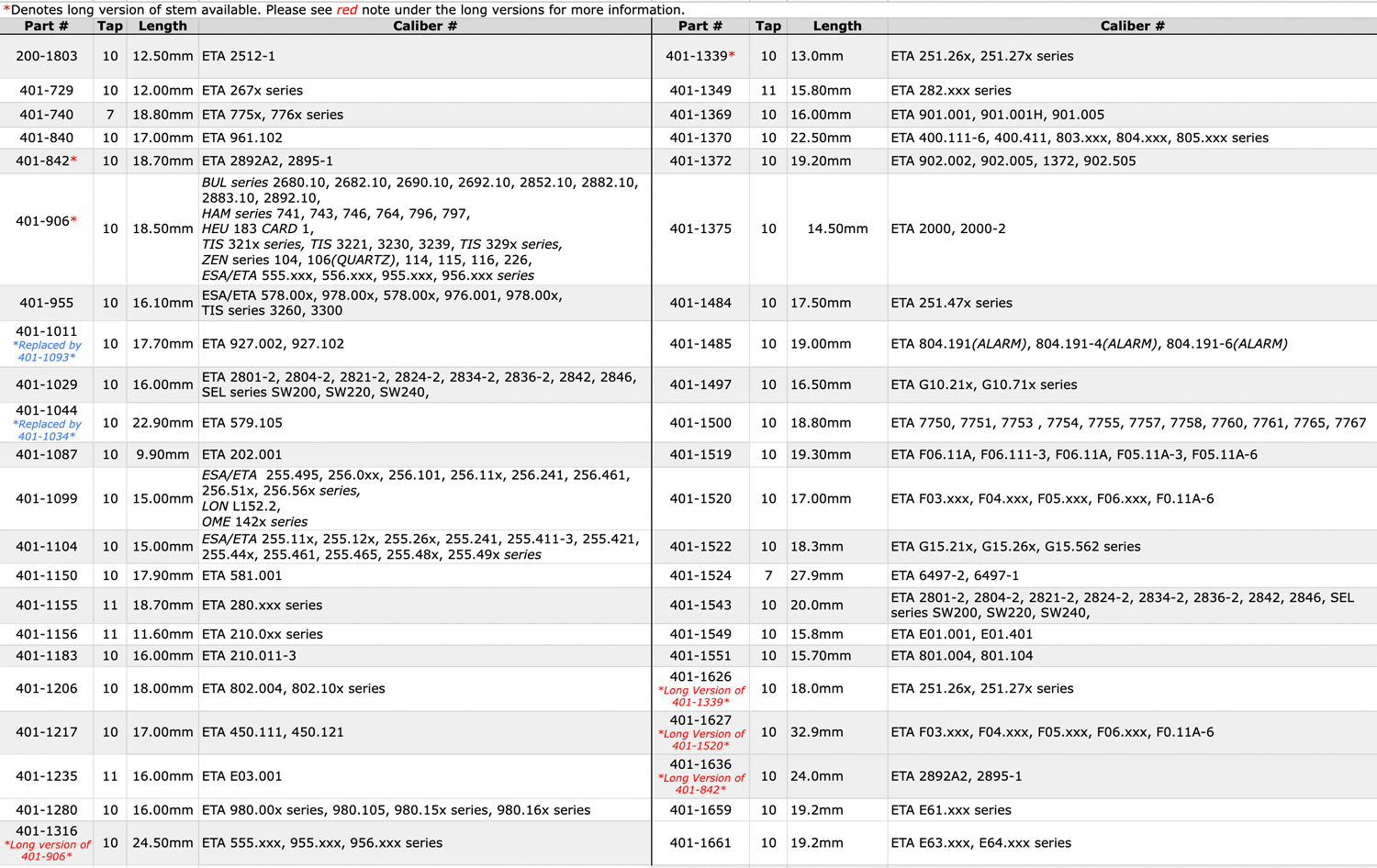Click the left table 'Length' header
1377x868 pixels.
[162, 26]
